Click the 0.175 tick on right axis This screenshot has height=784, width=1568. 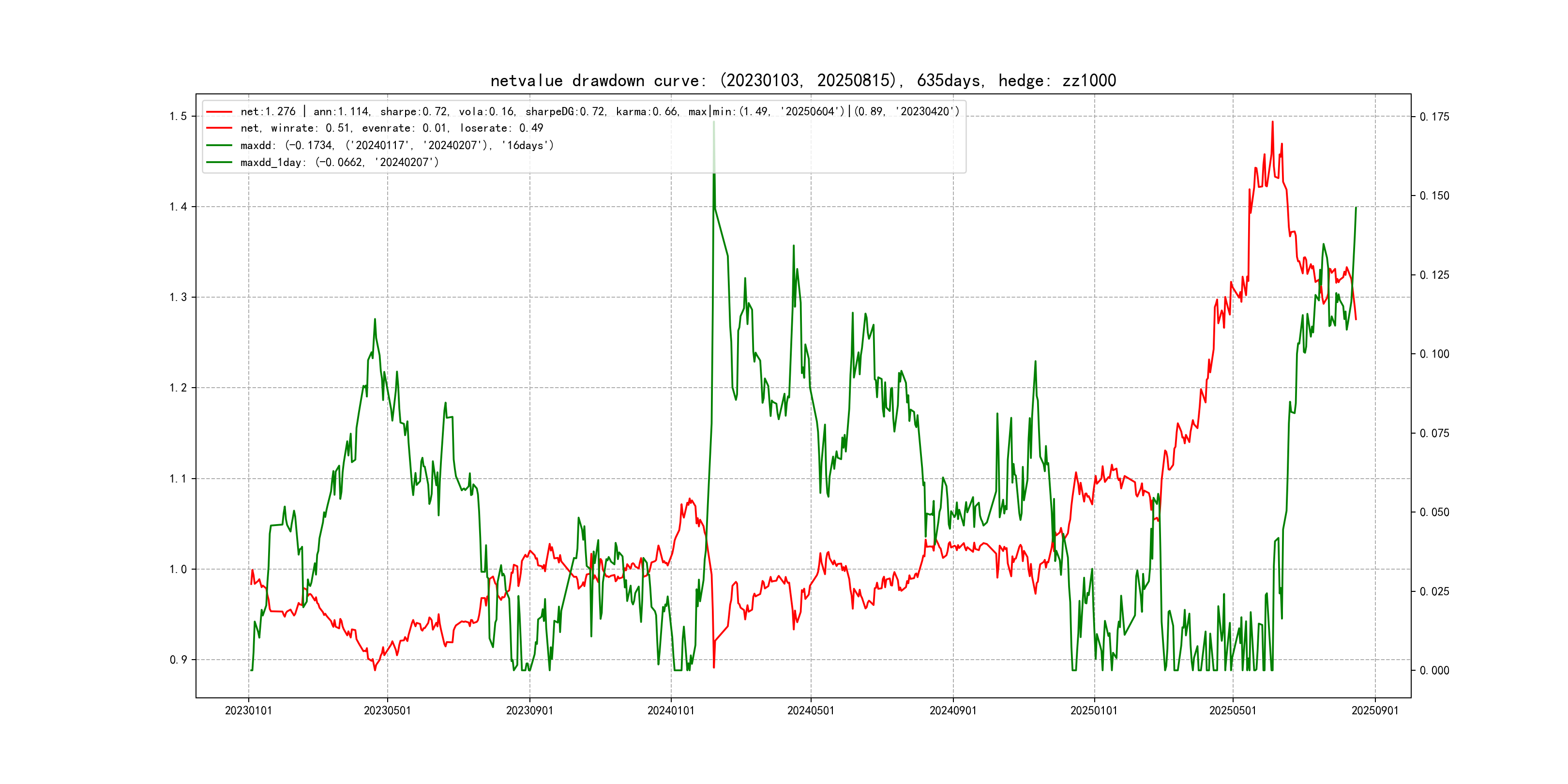tap(1434, 117)
